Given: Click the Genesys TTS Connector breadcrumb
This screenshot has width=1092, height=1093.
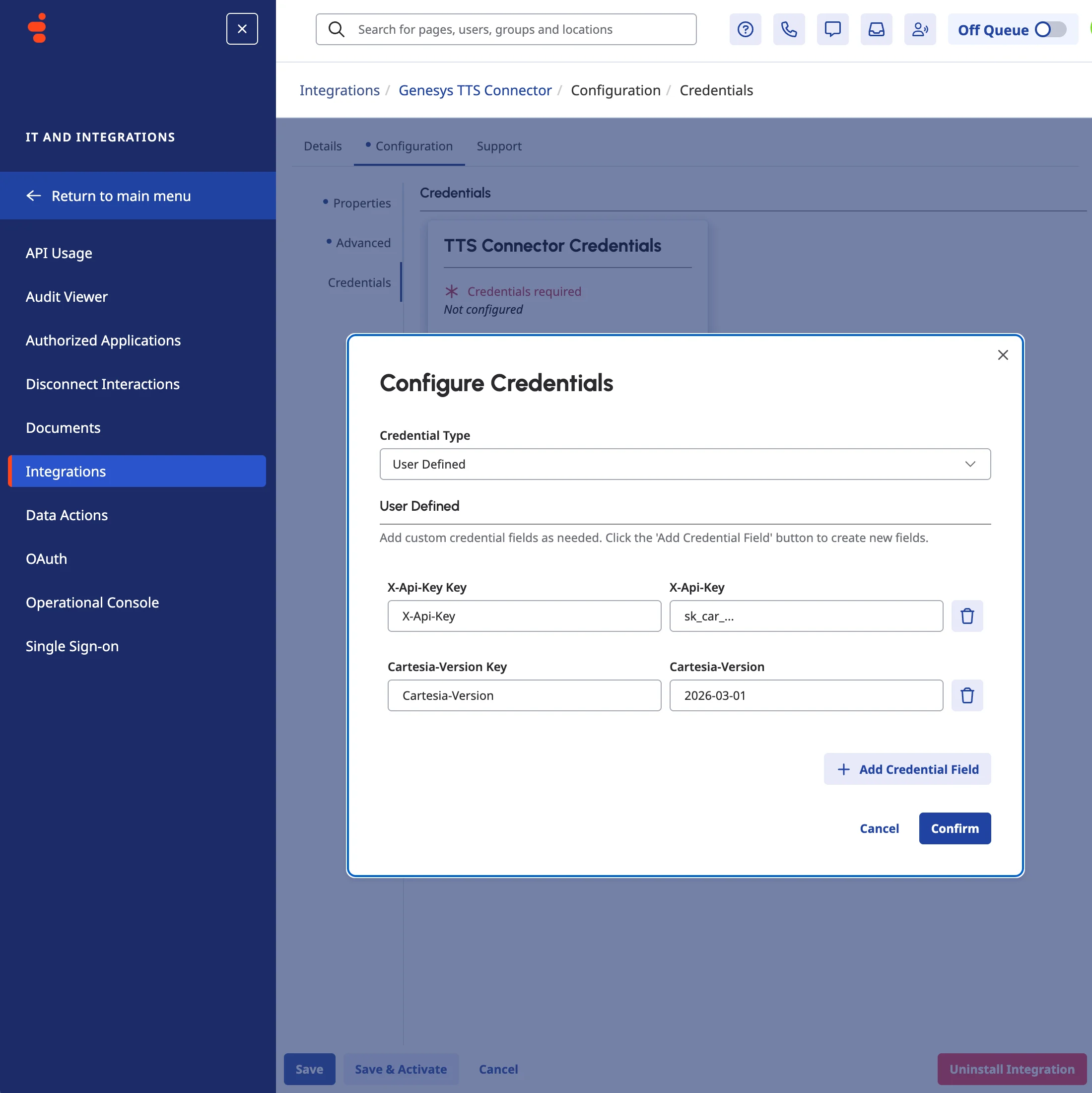Looking at the screenshot, I should tap(475, 90).
